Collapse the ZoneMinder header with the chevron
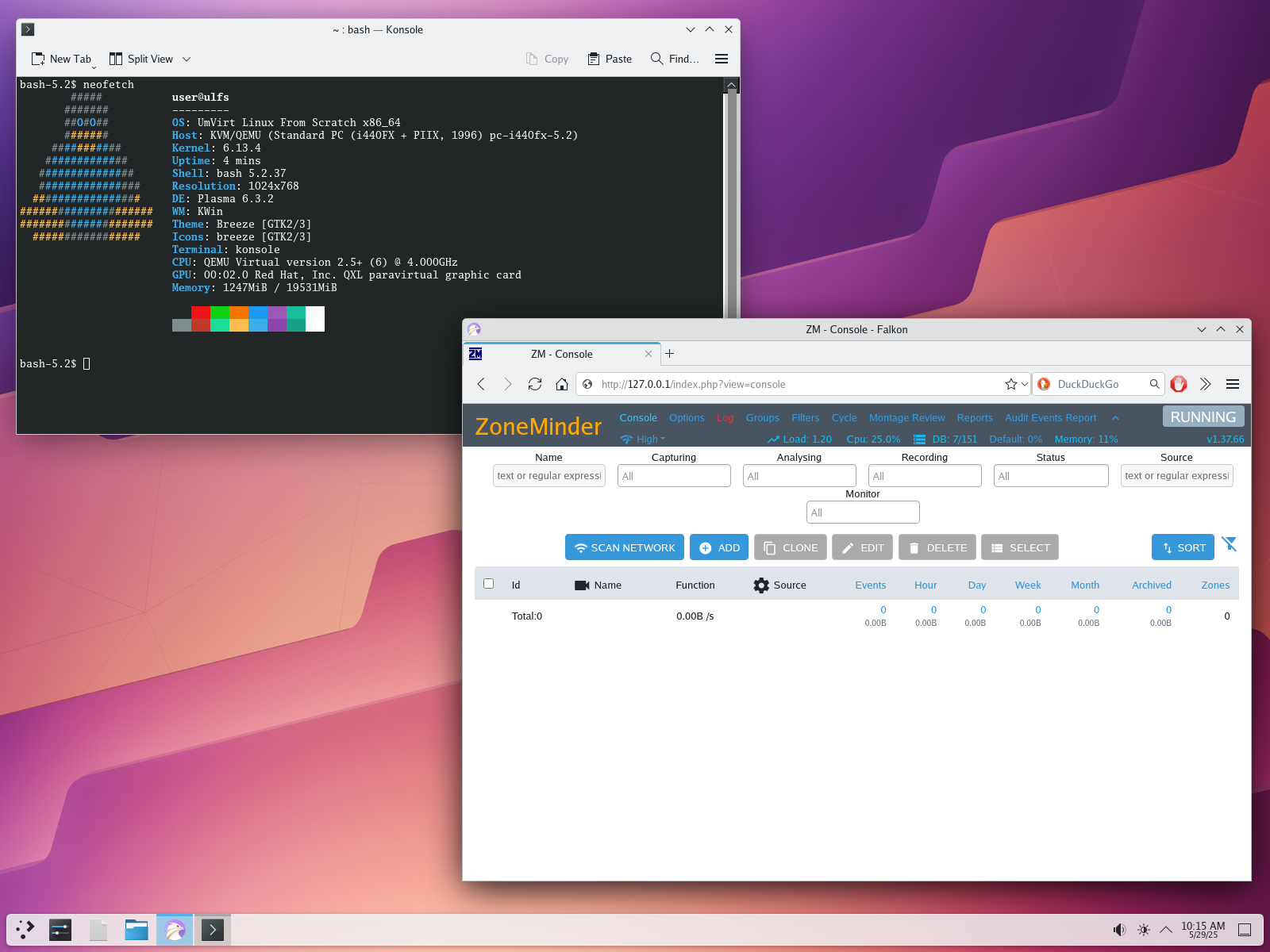The height and width of the screenshot is (952, 1270). (x=1116, y=417)
